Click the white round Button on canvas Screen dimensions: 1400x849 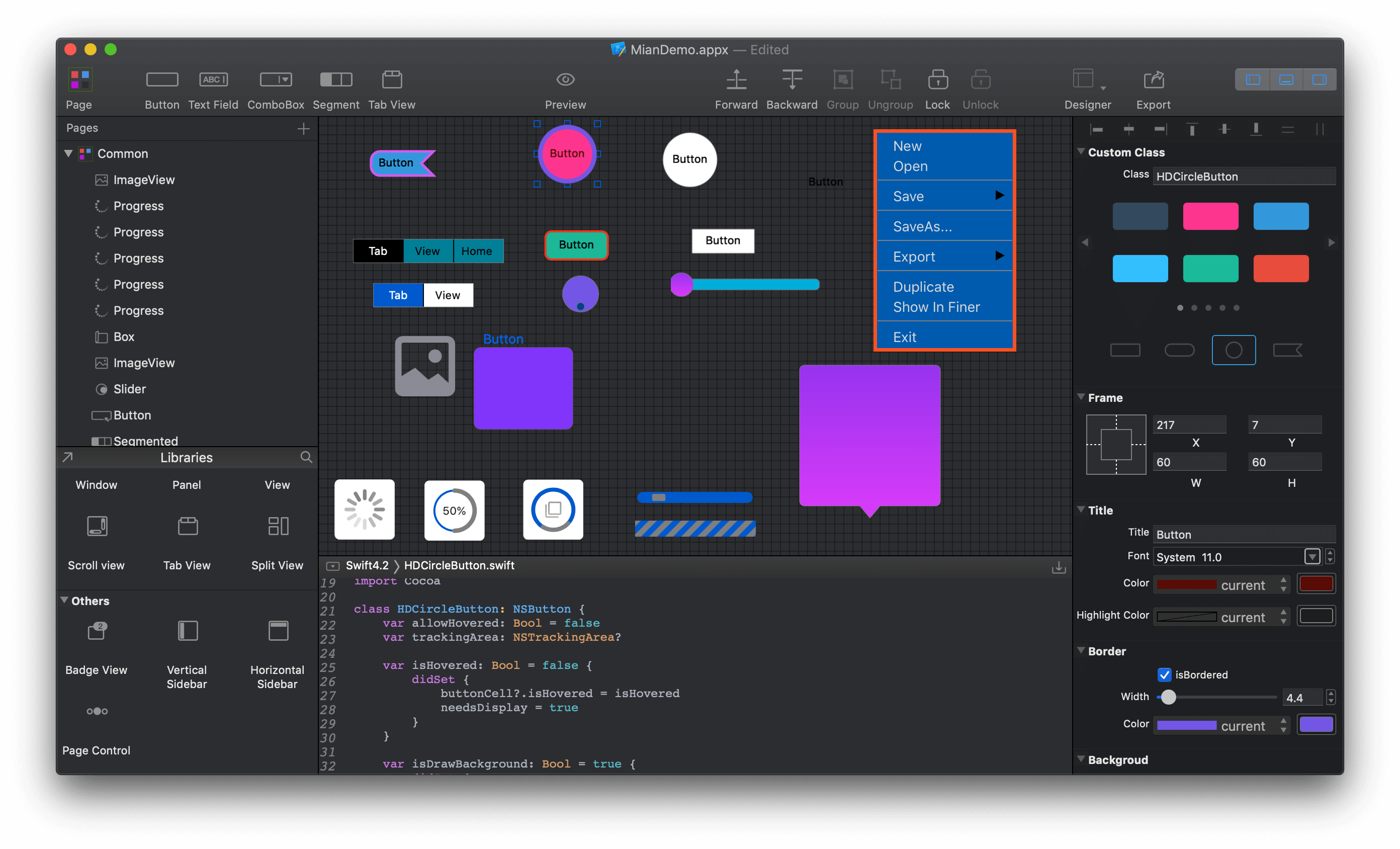tap(689, 159)
